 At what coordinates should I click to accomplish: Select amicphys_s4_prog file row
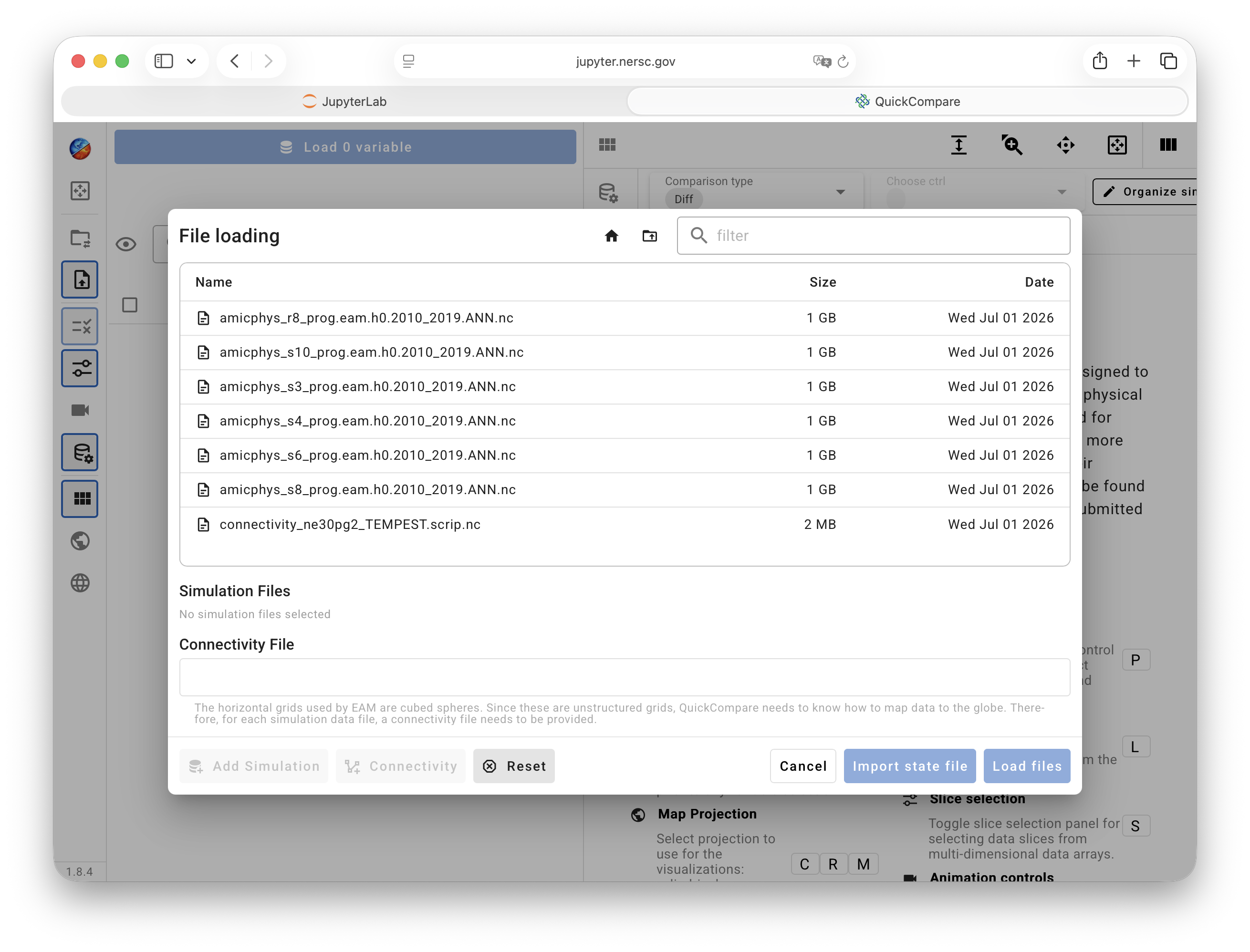pos(625,421)
